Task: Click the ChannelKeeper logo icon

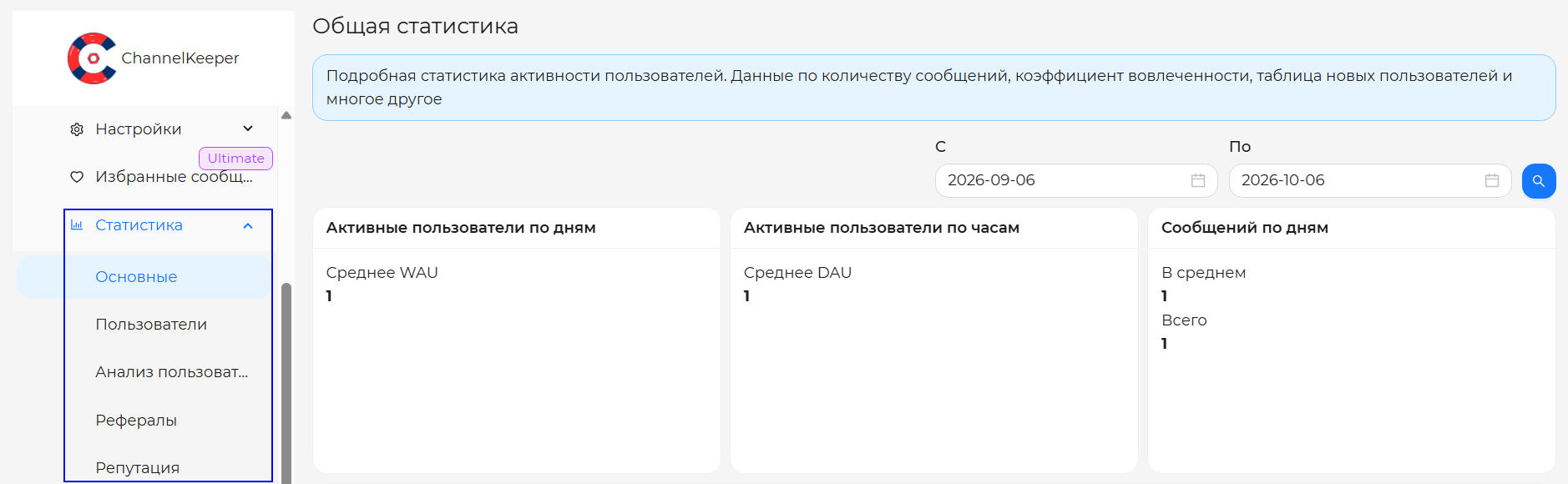Action: point(92,58)
